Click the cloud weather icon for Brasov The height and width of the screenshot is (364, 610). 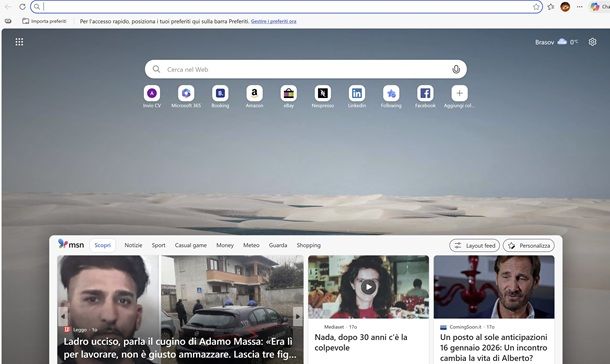[x=562, y=42]
